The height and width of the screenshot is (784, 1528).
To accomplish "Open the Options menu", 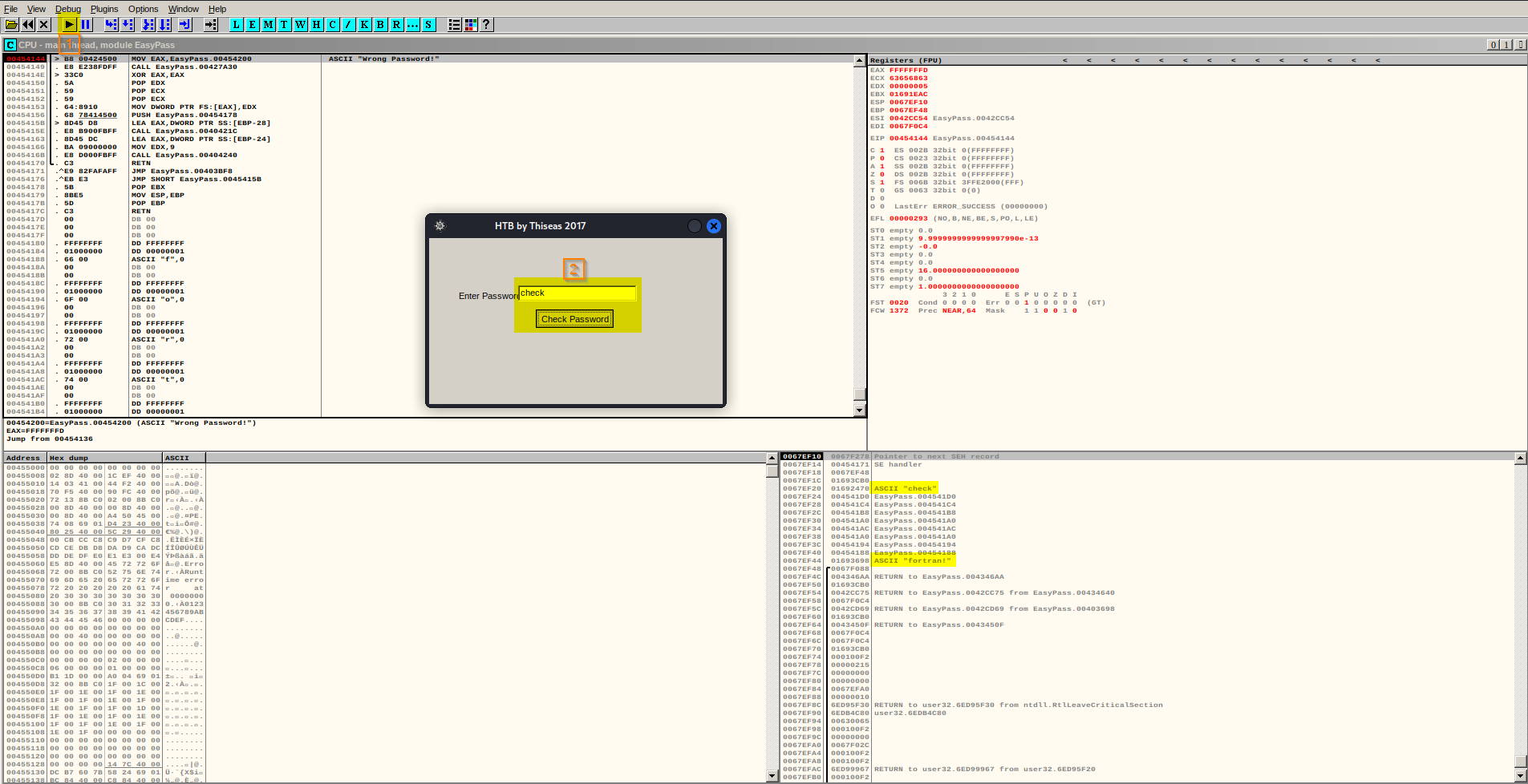I will tap(143, 9).
